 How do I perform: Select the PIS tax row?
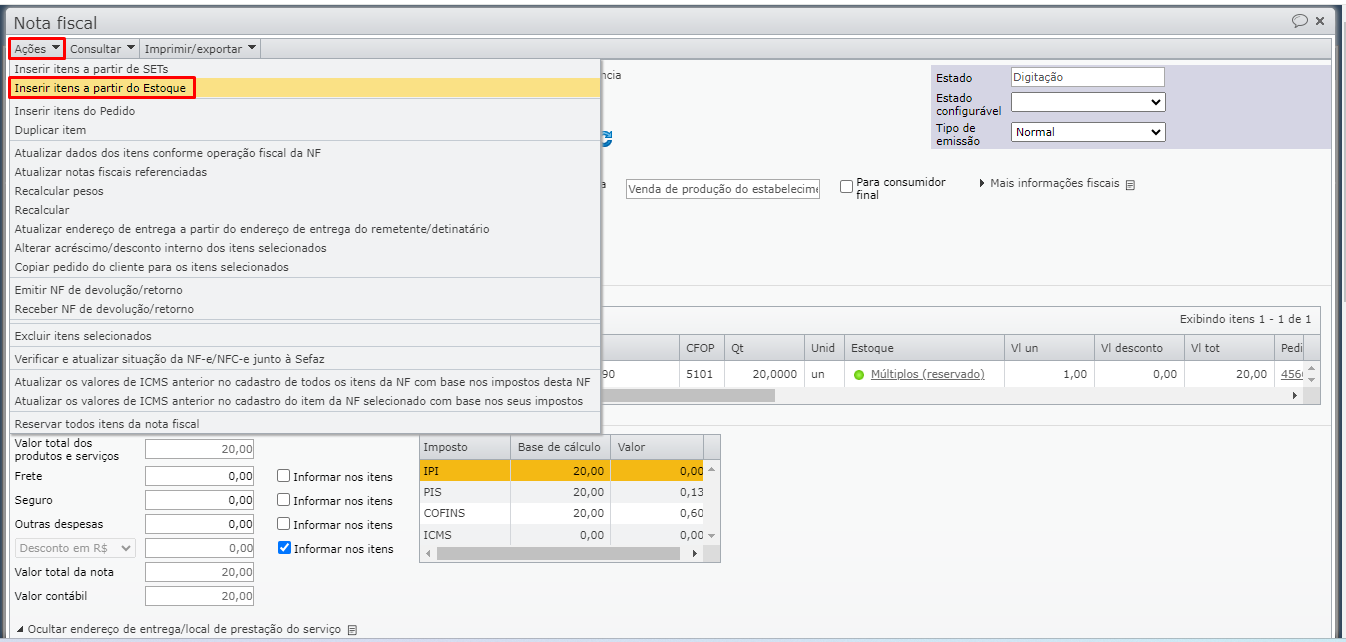tap(562, 492)
